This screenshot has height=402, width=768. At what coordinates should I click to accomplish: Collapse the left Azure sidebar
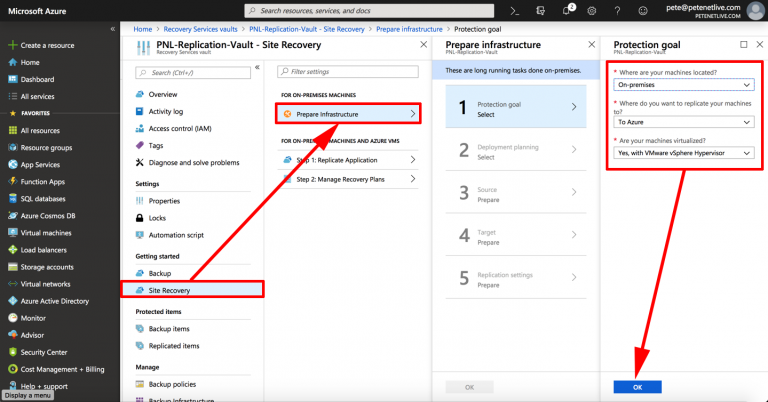113,29
